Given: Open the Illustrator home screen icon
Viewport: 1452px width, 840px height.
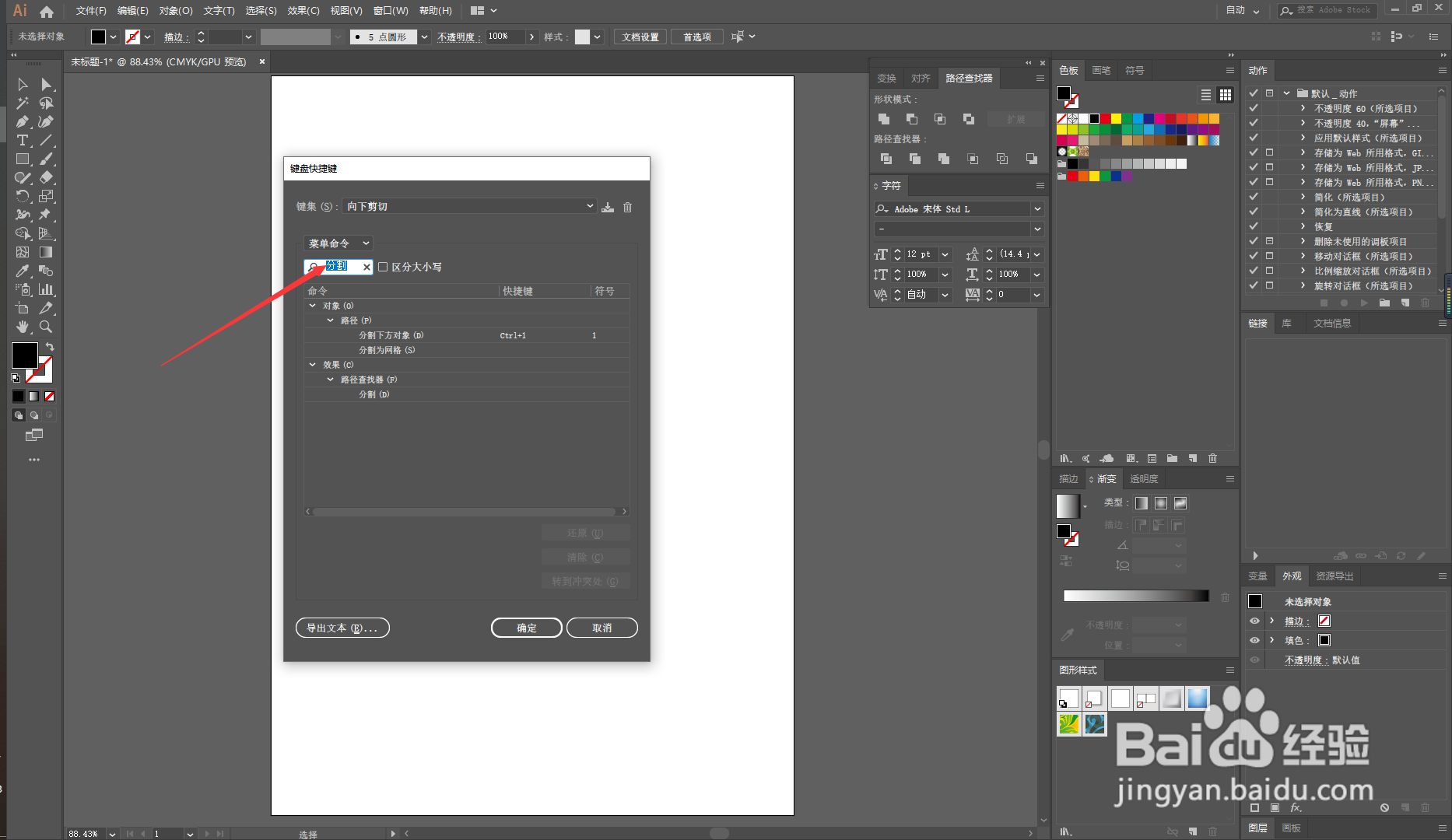Looking at the screenshot, I should click(47, 11).
